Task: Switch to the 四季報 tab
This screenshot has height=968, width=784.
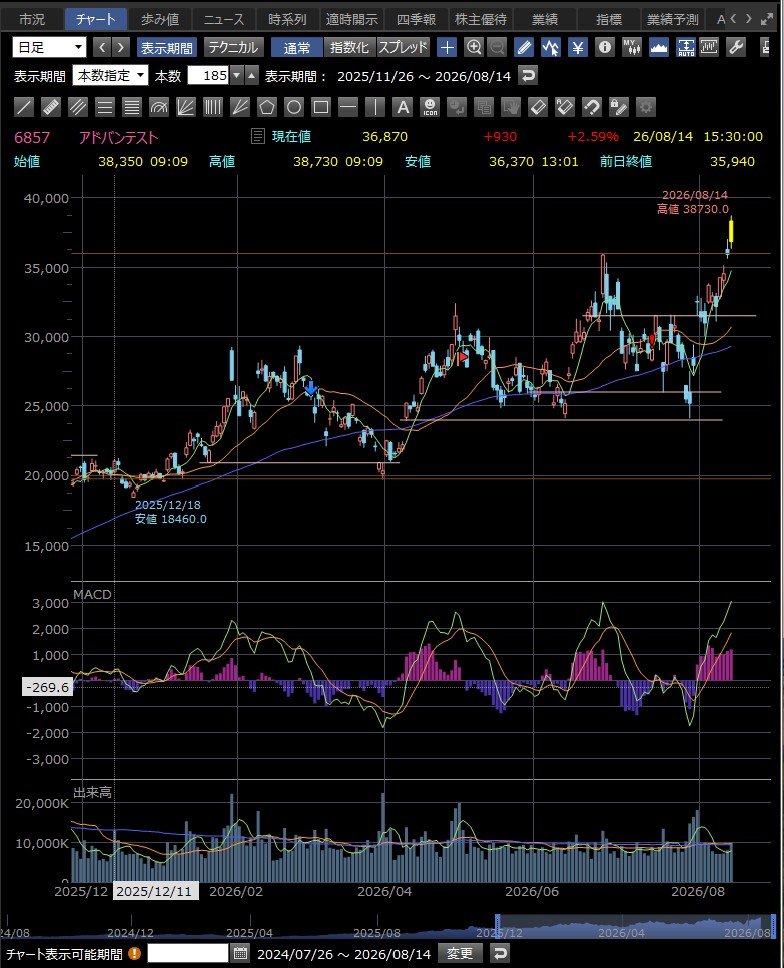Action: coord(416,19)
